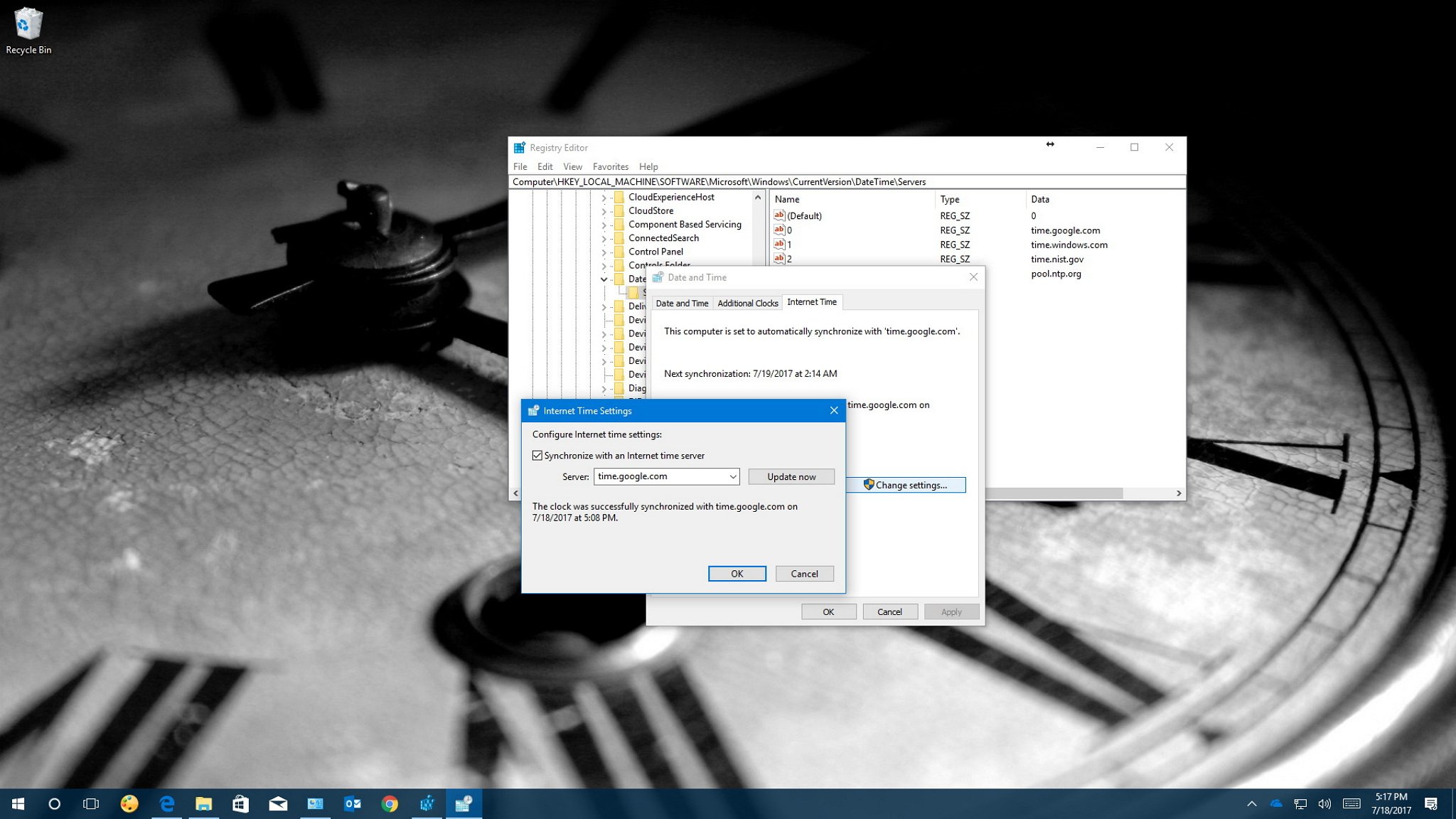Switch to Additional Clocks tab

[748, 302]
